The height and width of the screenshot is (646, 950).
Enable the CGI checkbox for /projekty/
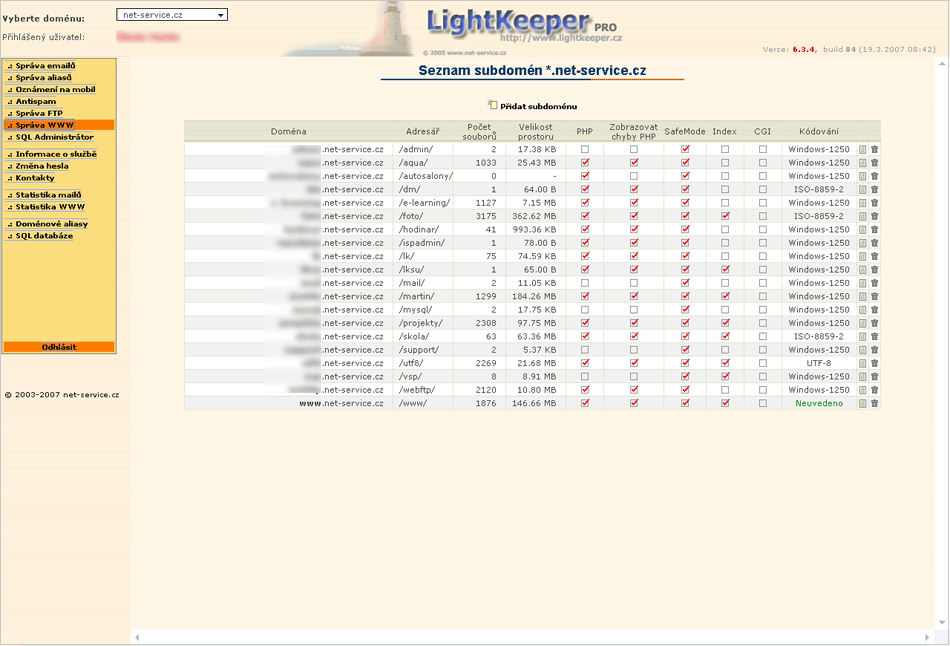tap(763, 323)
